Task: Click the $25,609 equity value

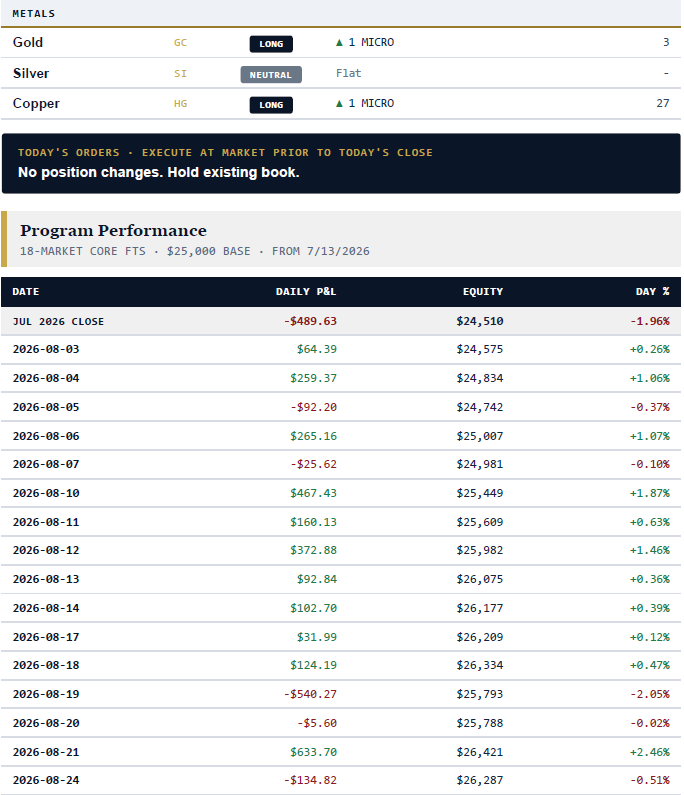Action: click(480, 522)
